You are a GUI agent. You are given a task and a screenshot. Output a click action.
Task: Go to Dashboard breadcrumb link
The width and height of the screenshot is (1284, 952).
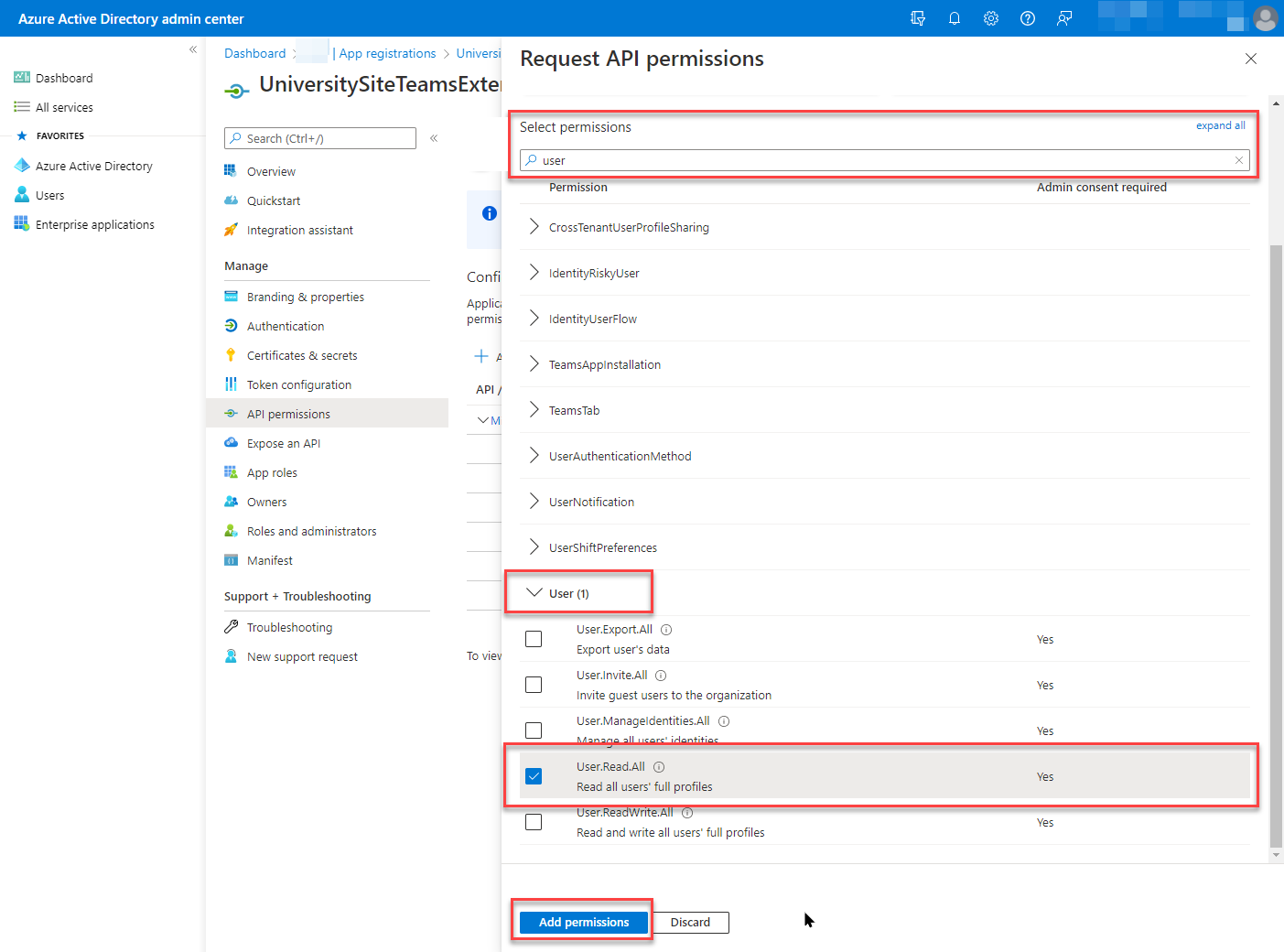254,53
